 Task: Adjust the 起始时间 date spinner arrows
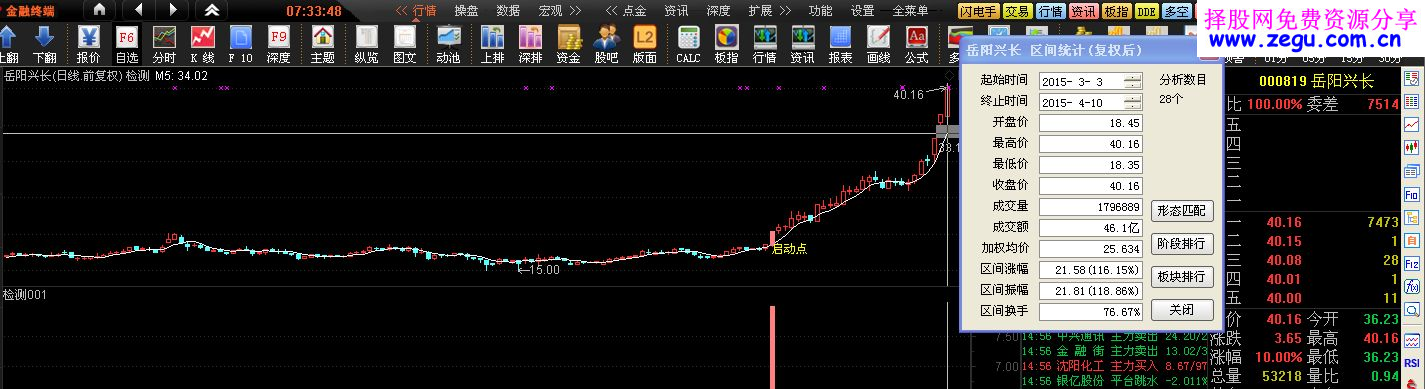pos(1132,81)
